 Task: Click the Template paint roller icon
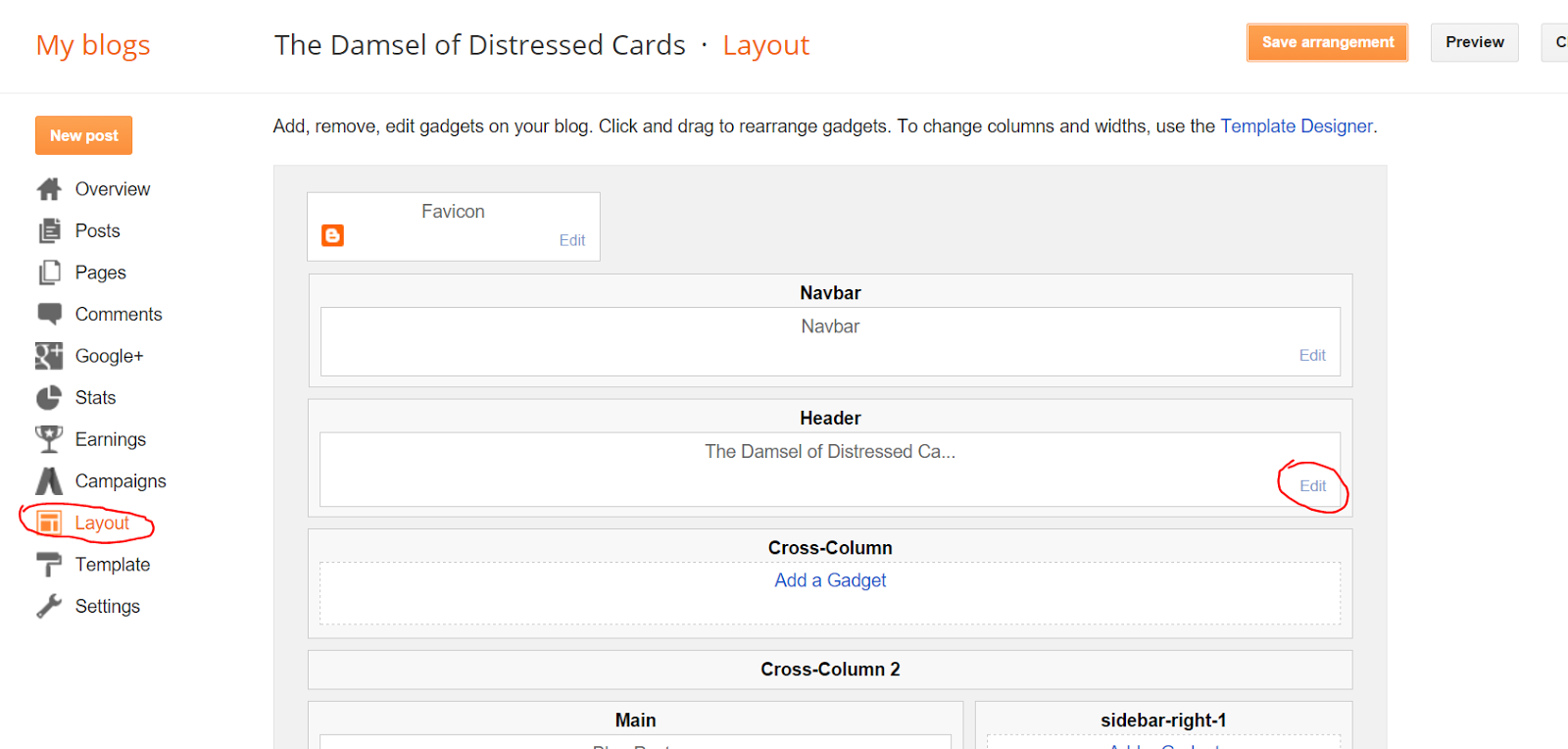[x=49, y=565]
